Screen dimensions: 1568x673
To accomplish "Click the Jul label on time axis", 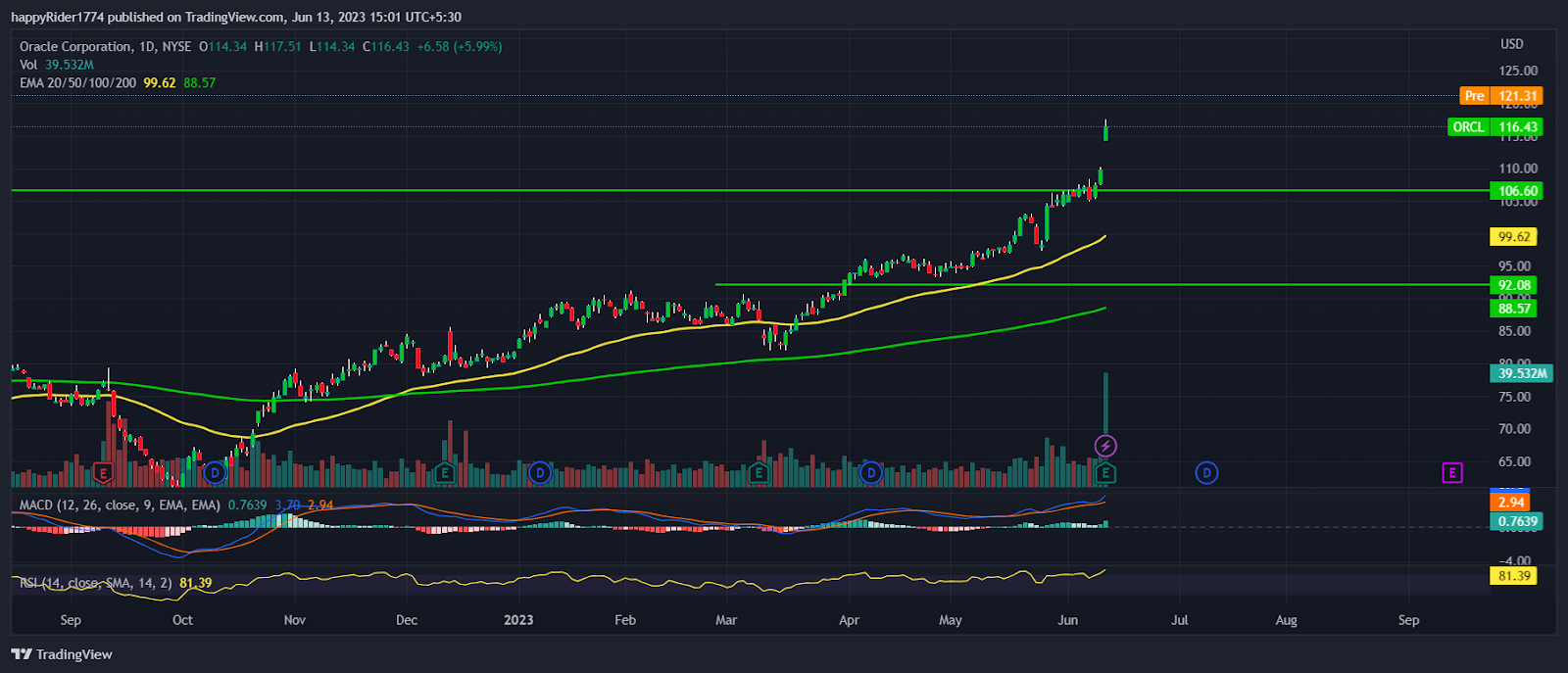I will pos(1180,620).
